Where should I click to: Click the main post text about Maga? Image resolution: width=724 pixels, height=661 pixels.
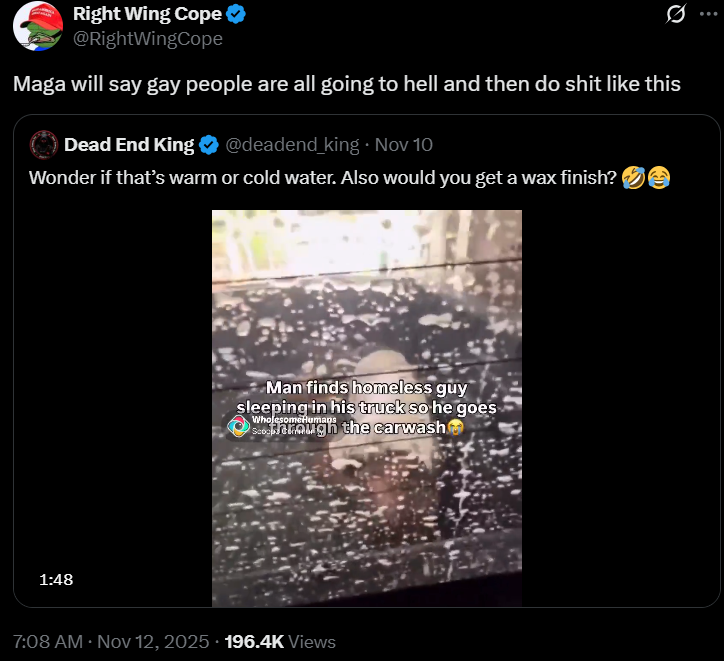(347, 84)
